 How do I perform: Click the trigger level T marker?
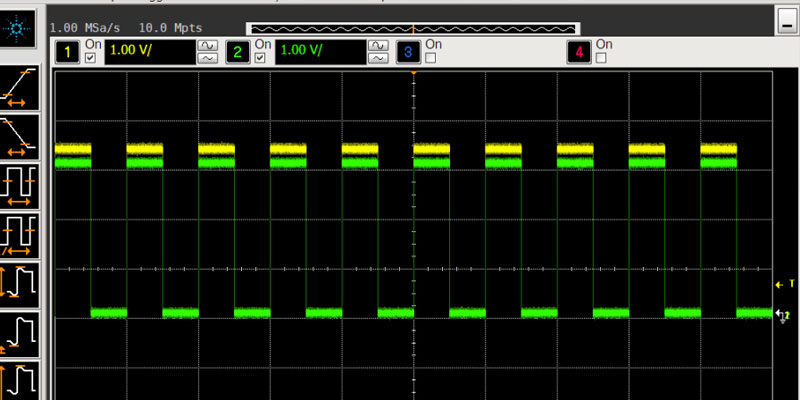783,284
